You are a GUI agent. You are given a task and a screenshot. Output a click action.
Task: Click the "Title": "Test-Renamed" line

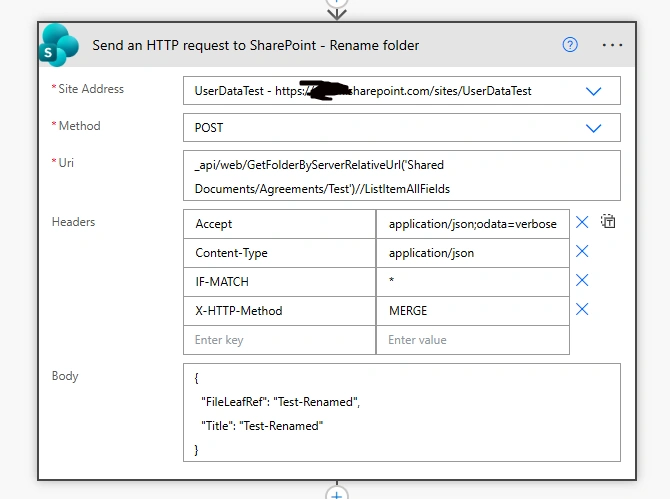(x=262, y=426)
